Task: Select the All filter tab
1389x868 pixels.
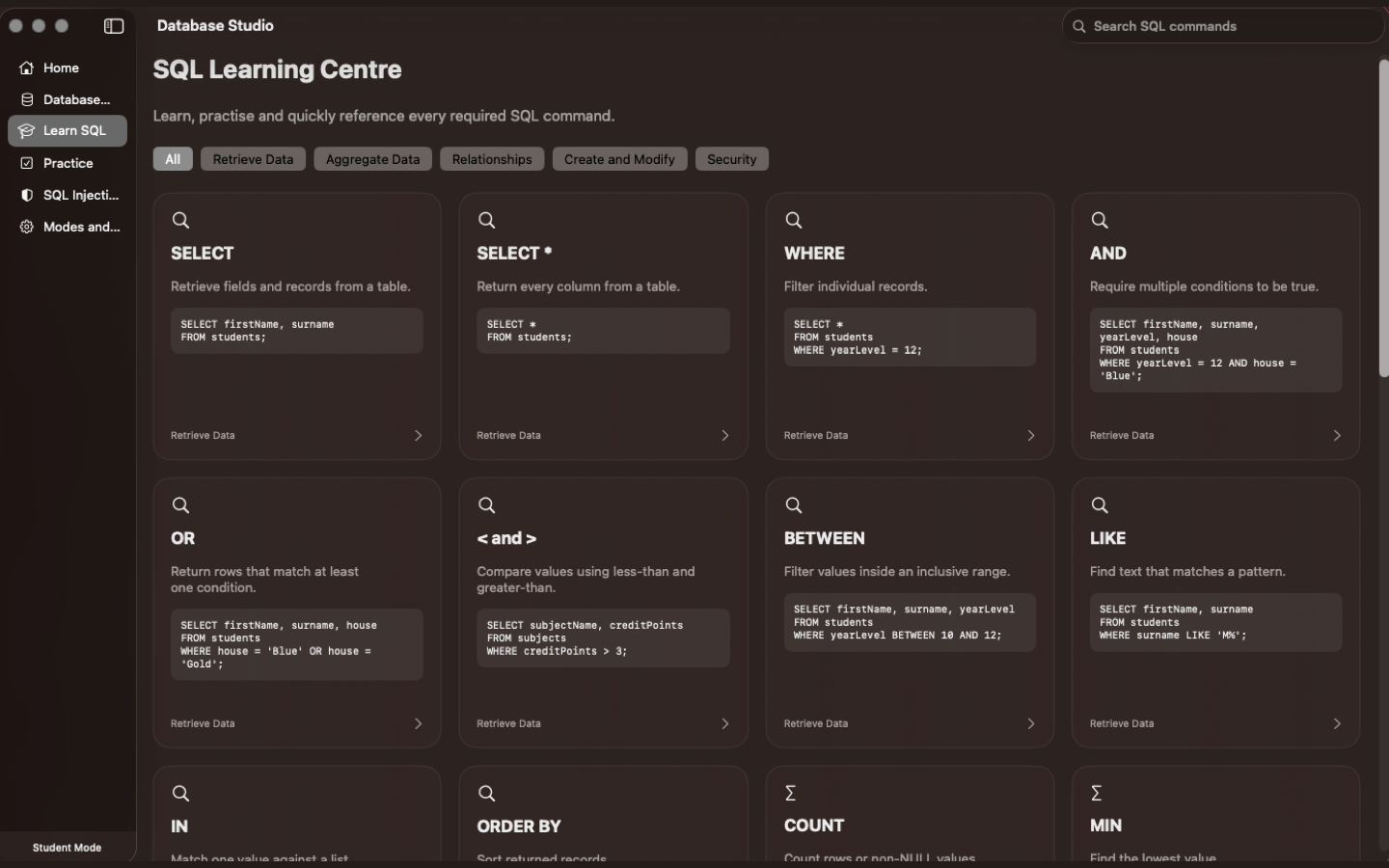Action: click(173, 159)
